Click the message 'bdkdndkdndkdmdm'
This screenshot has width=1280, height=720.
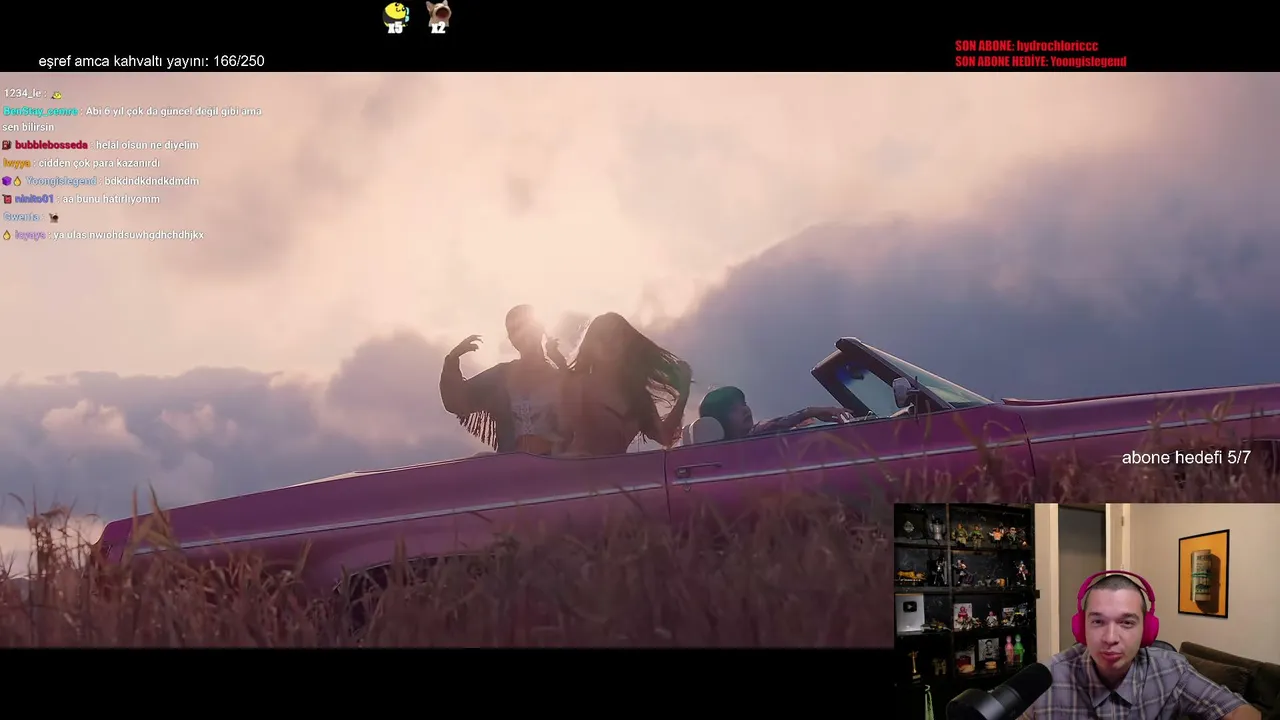[152, 181]
